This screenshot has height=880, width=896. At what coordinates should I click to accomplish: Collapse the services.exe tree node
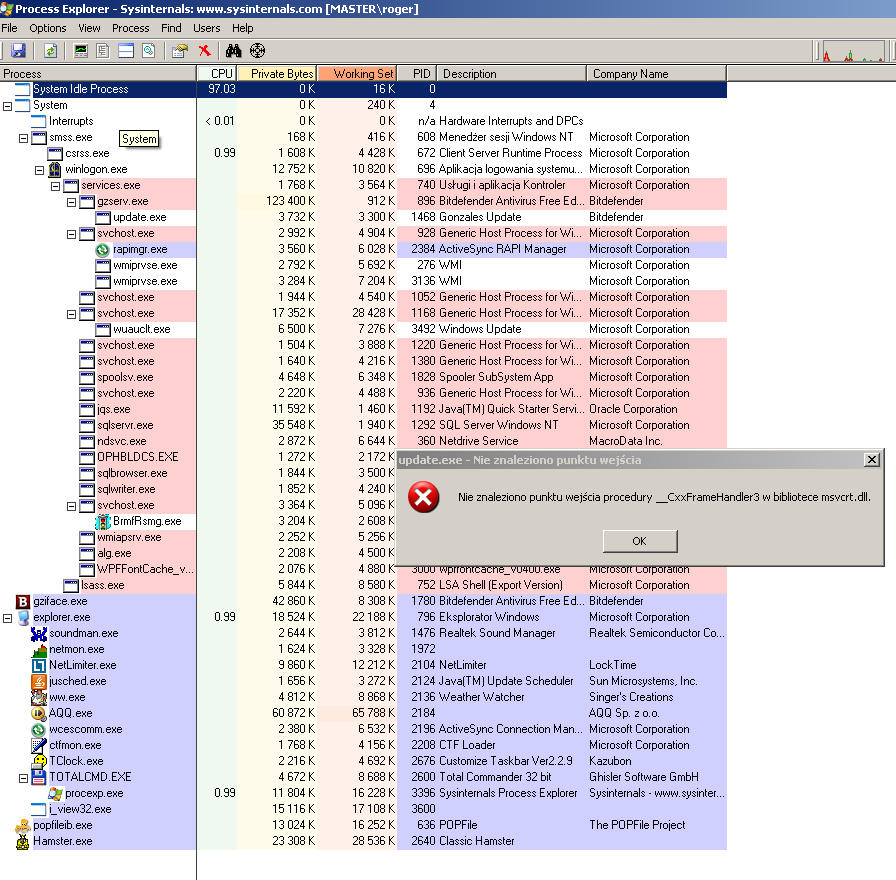[55, 186]
